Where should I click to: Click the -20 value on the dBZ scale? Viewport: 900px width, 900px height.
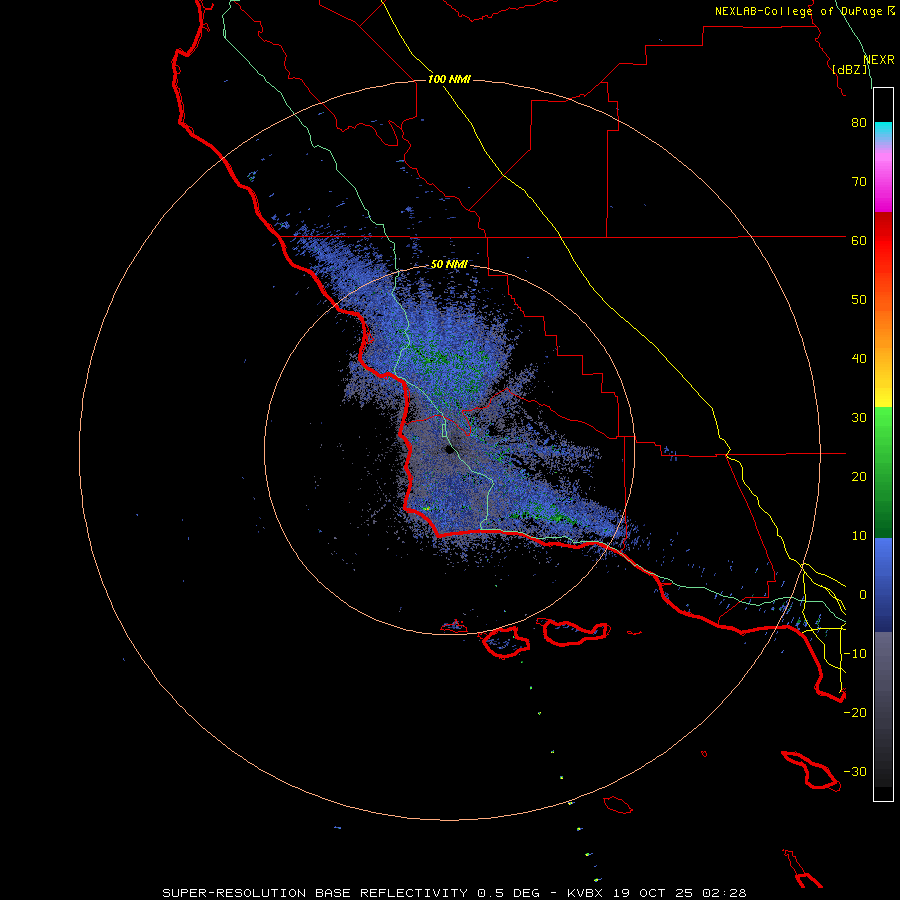855,712
